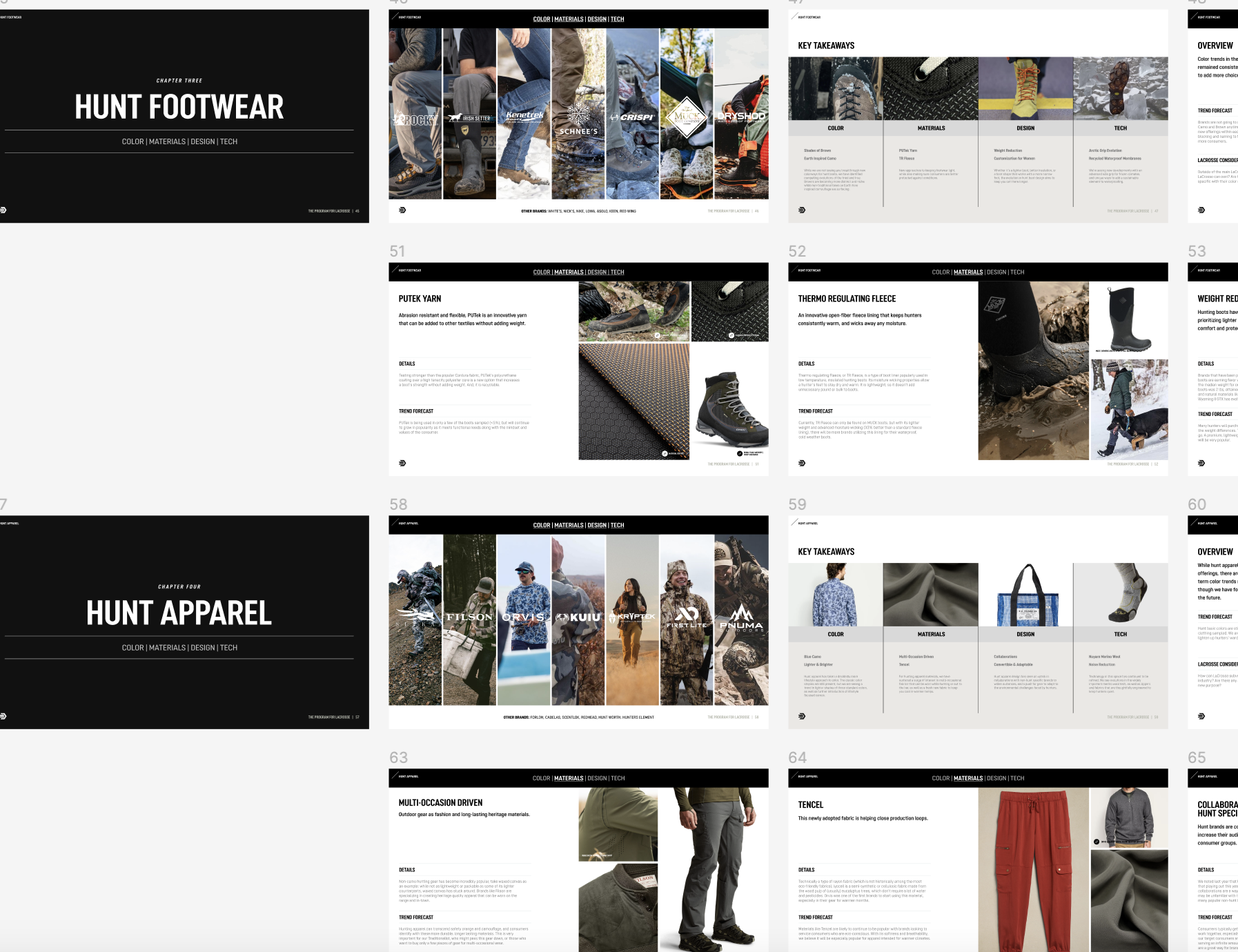Click footer logo on apparel Key Takeaways slide

802,716
